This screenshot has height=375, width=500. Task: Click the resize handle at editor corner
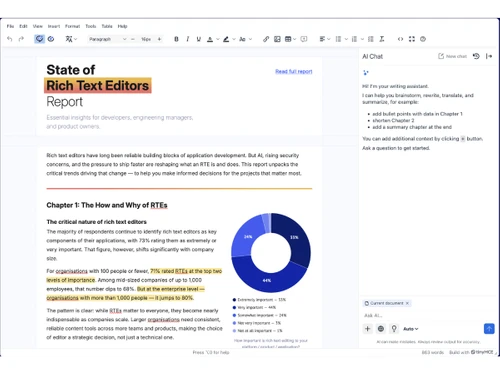coord(496,353)
